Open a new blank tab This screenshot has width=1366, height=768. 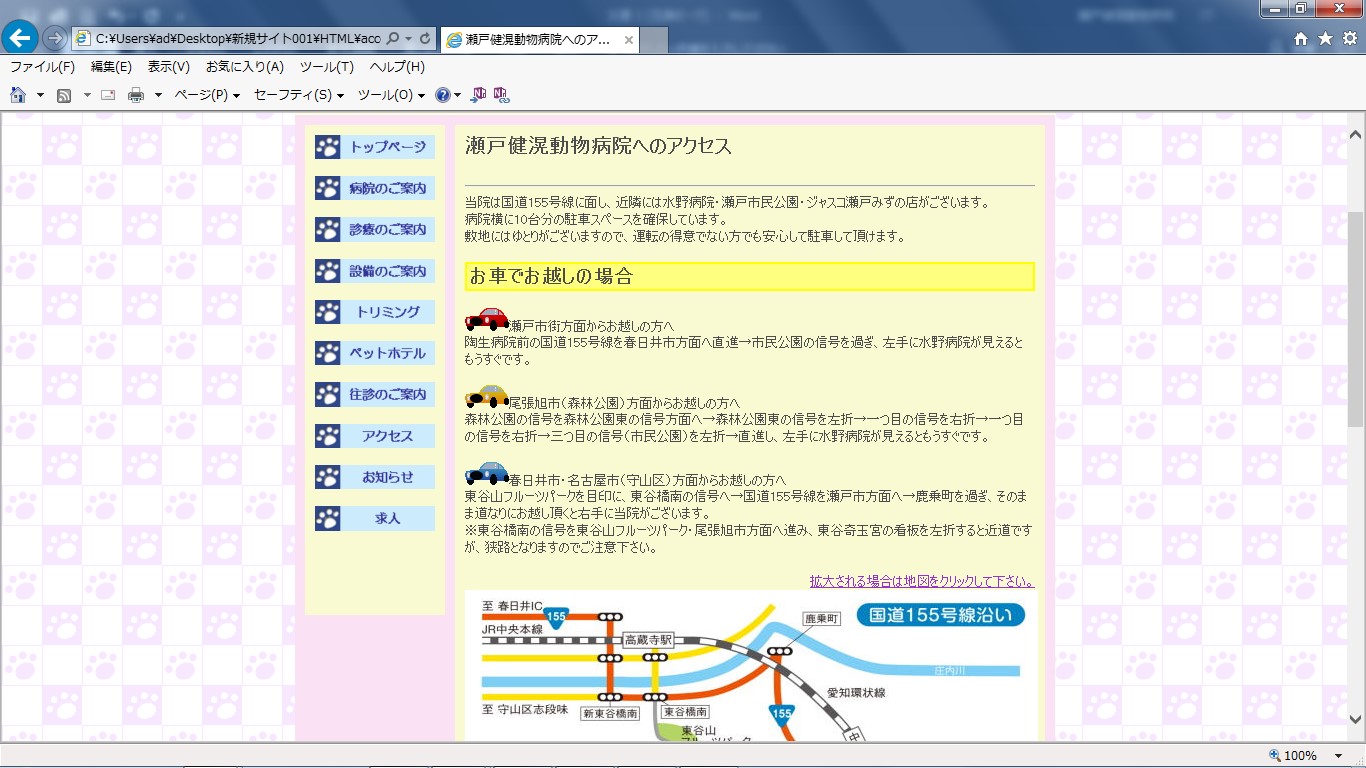(654, 40)
